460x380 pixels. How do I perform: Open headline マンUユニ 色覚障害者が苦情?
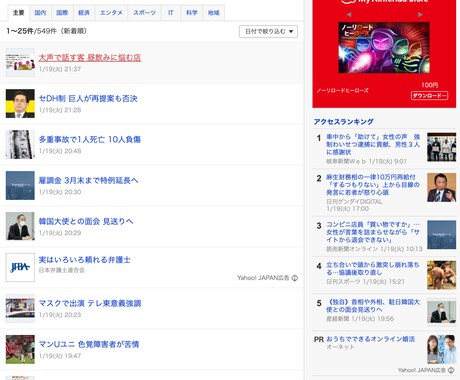coord(89,344)
